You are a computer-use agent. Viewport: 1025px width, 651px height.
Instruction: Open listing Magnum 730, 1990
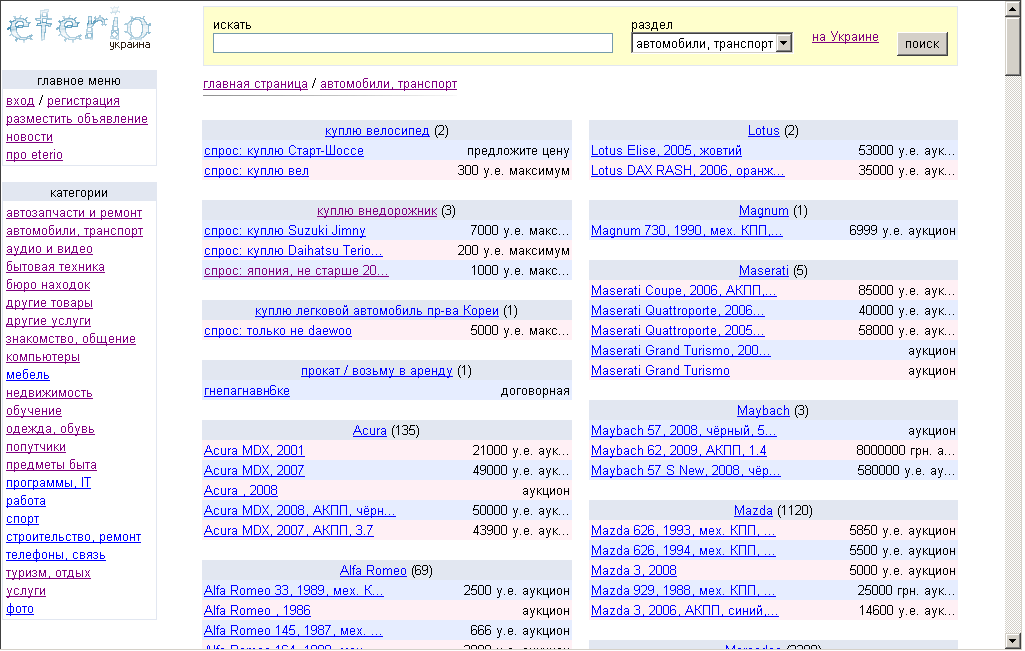686,231
